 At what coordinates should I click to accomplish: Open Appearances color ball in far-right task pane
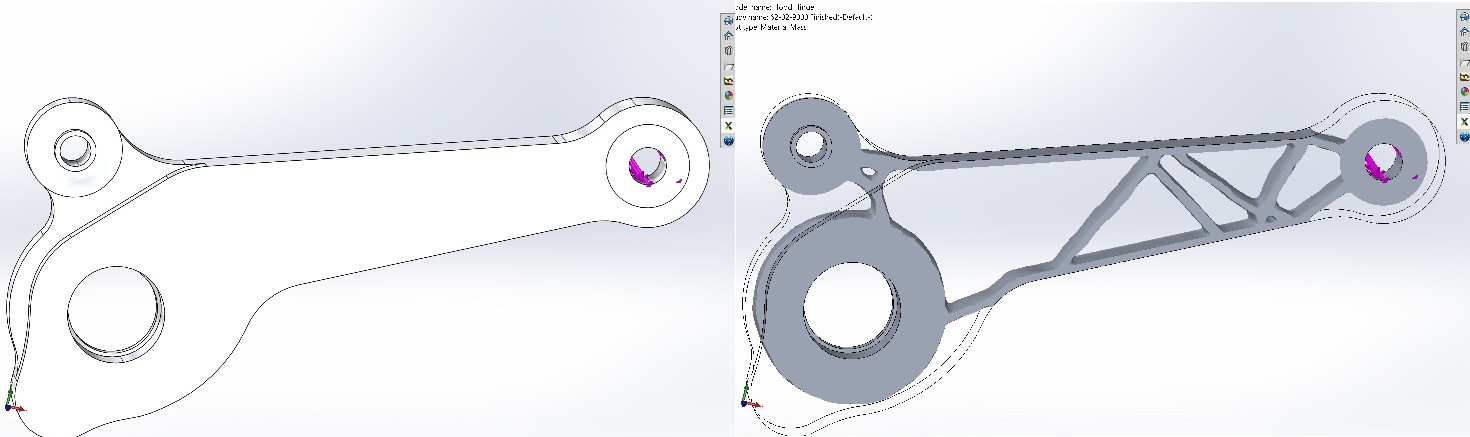tap(1463, 94)
